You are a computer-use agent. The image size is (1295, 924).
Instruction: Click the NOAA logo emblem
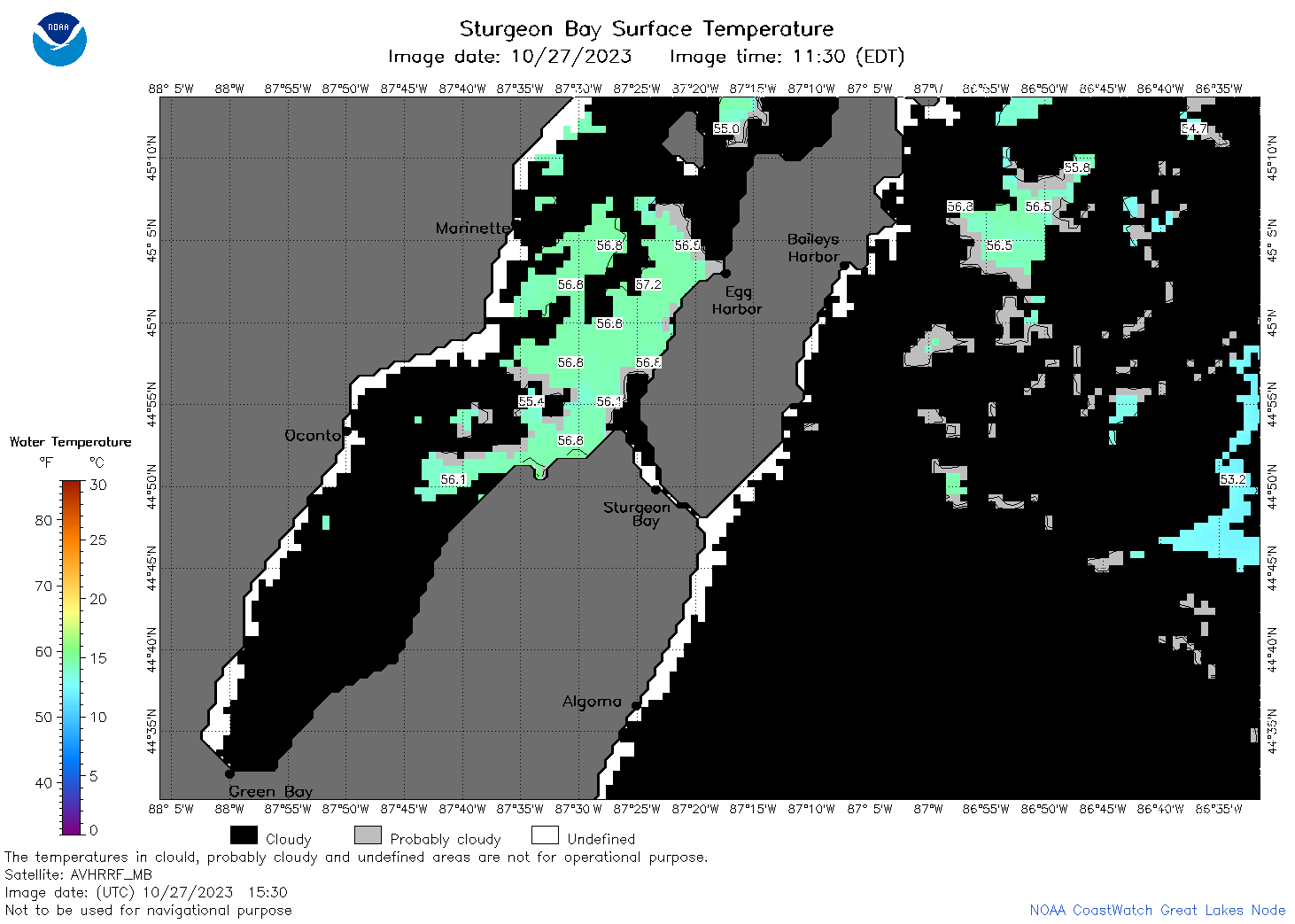click(59, 39)
